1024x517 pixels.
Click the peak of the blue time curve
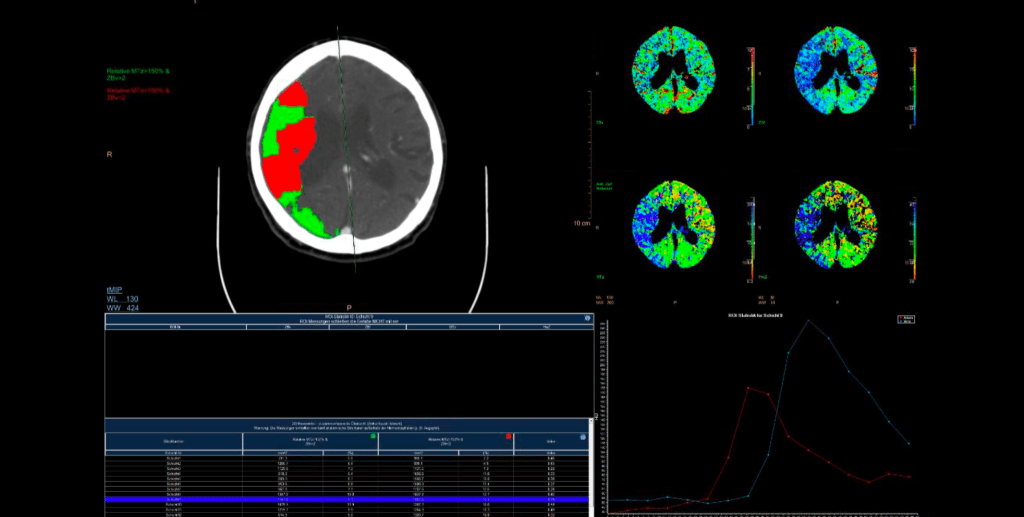pyautogui.click(x=808, y=320)
